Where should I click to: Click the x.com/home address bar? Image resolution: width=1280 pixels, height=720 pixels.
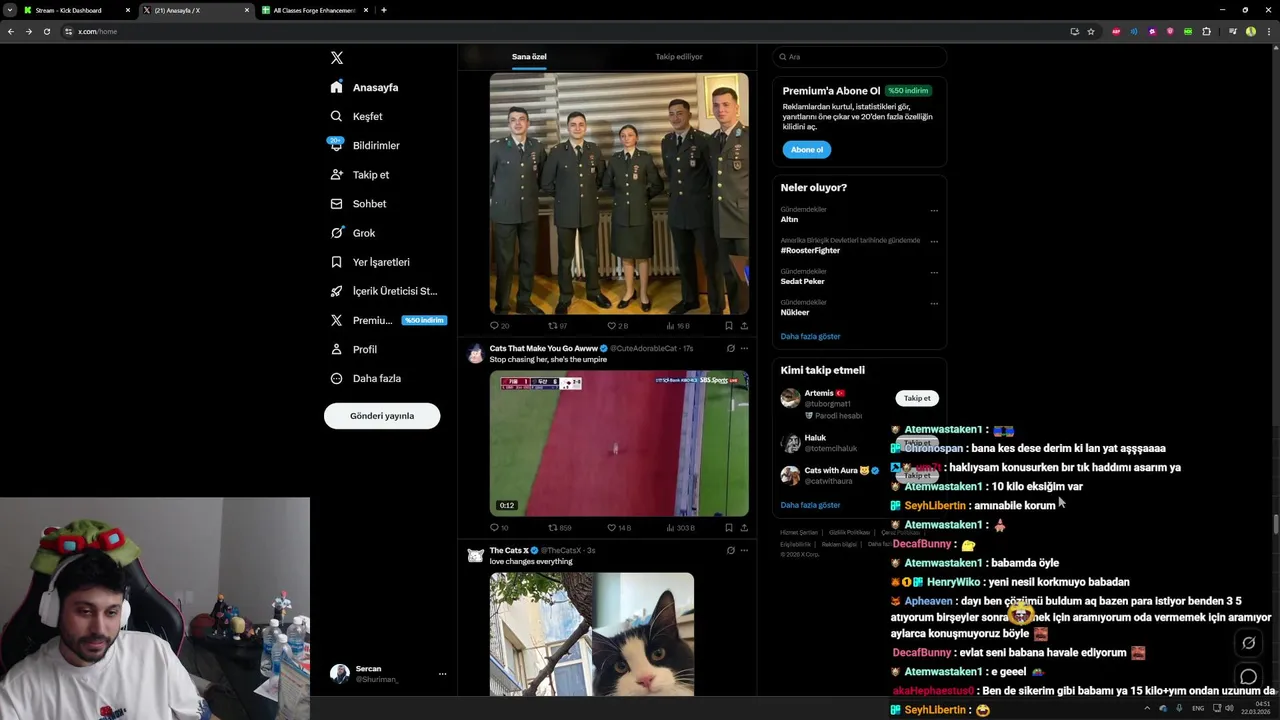coord(560,31)
